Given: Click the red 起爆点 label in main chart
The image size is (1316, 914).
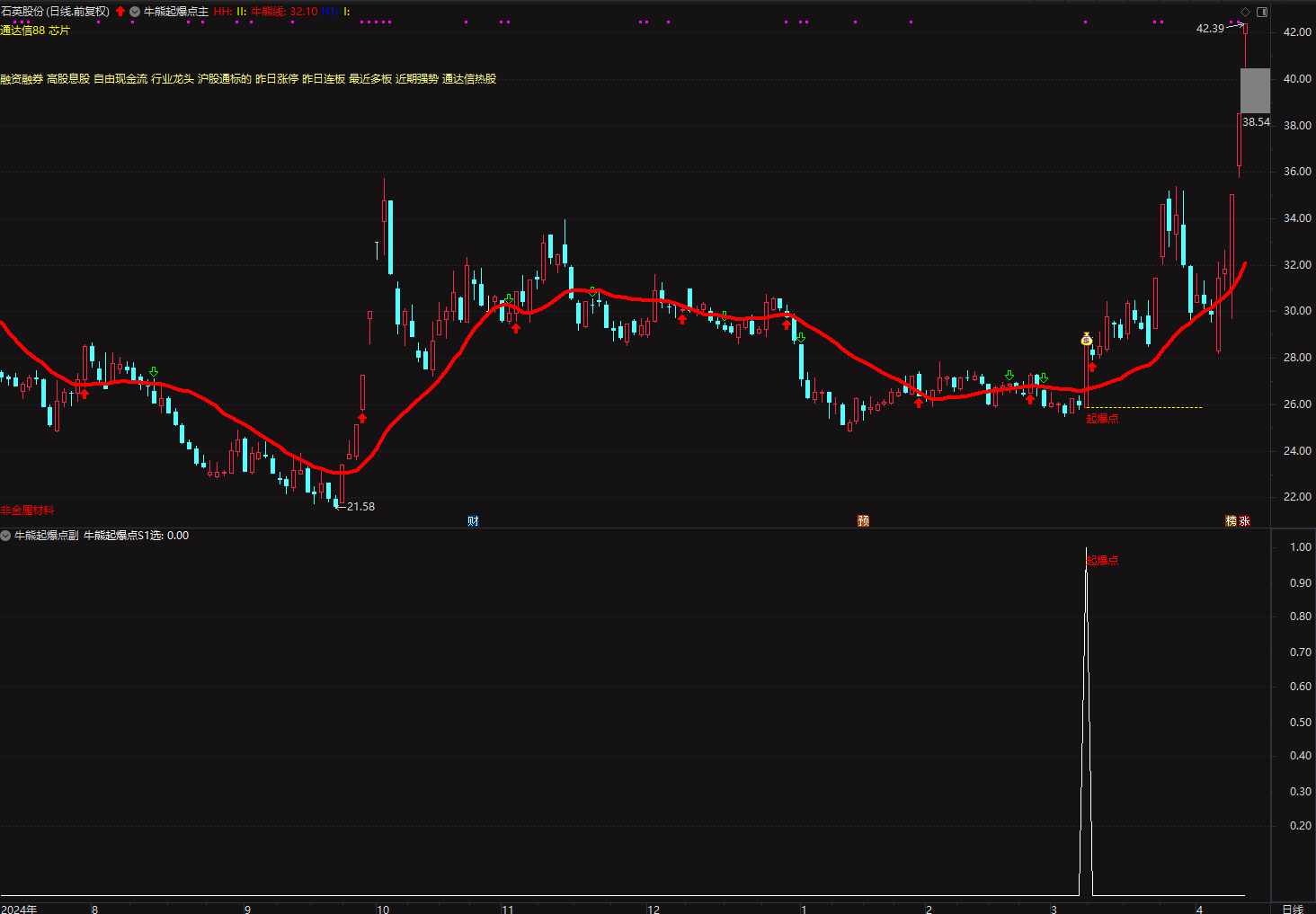Looking at the screenshot, I should [x=1102, y=419].
